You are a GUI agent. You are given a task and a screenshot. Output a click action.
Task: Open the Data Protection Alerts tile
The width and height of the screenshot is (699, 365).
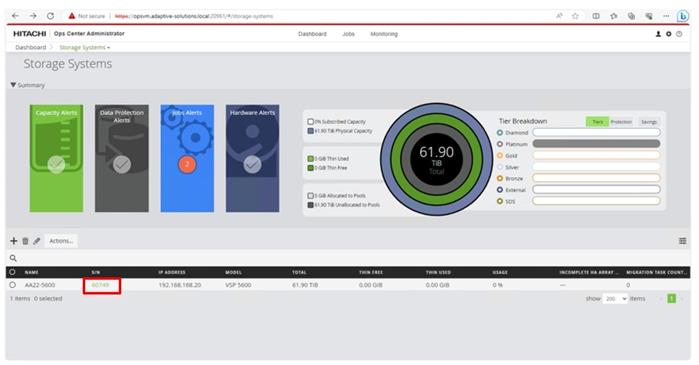[x=122, y=158]
